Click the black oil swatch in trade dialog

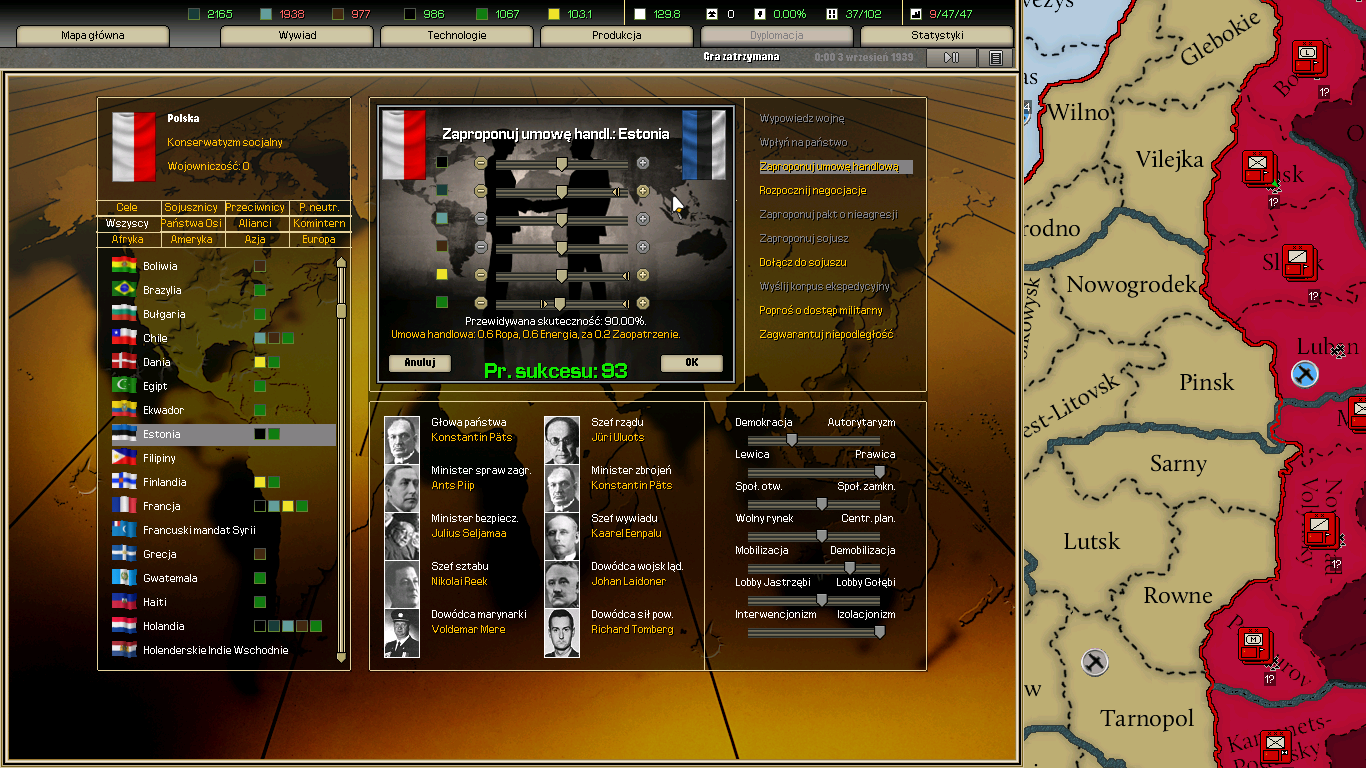pos(442,162)
